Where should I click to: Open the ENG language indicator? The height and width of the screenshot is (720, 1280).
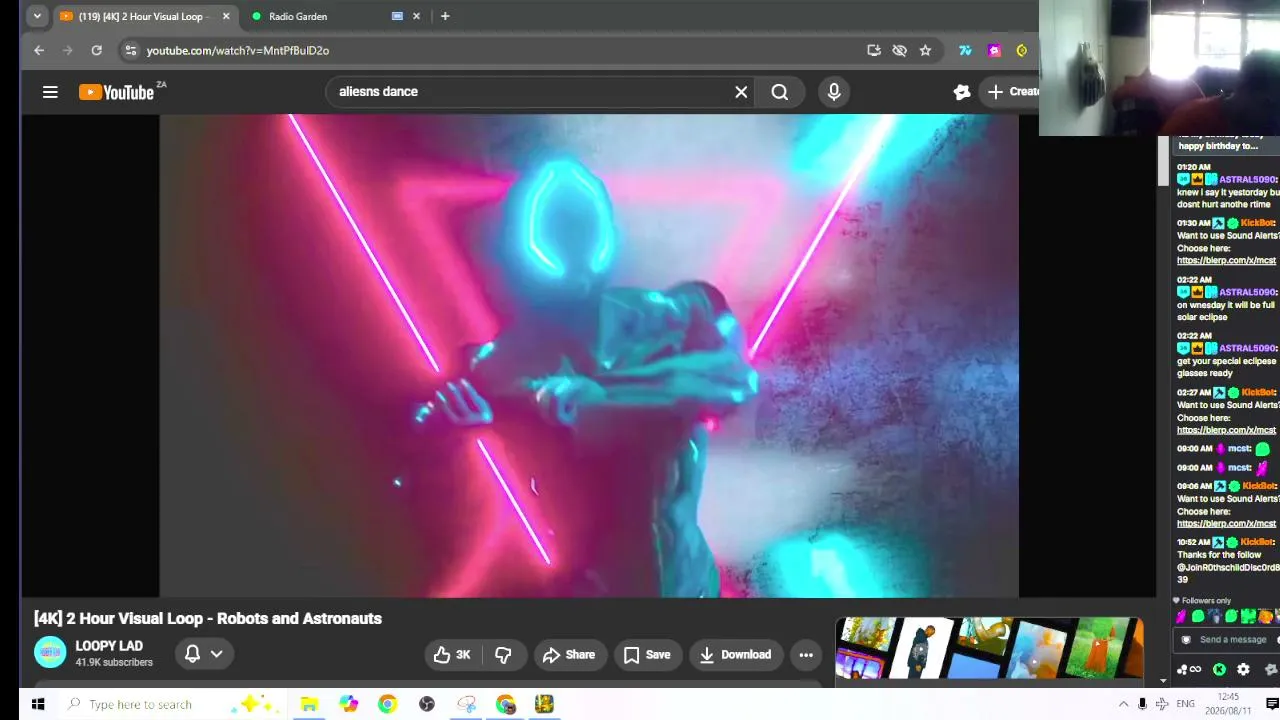tap(1185, 704)
